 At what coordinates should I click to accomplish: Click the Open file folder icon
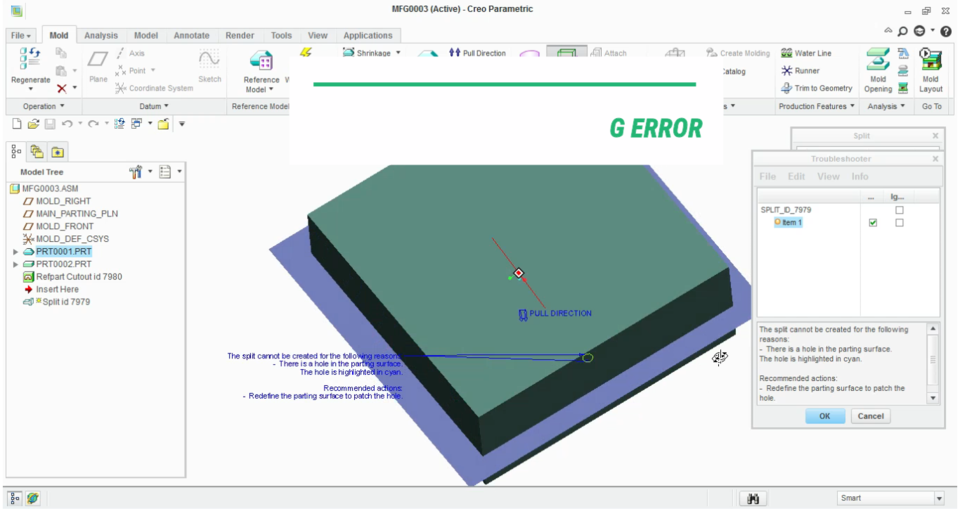coord(33,124)
